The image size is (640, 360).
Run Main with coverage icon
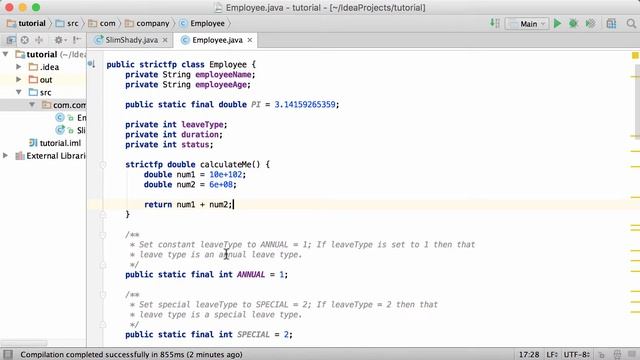[x=590, y=23]
